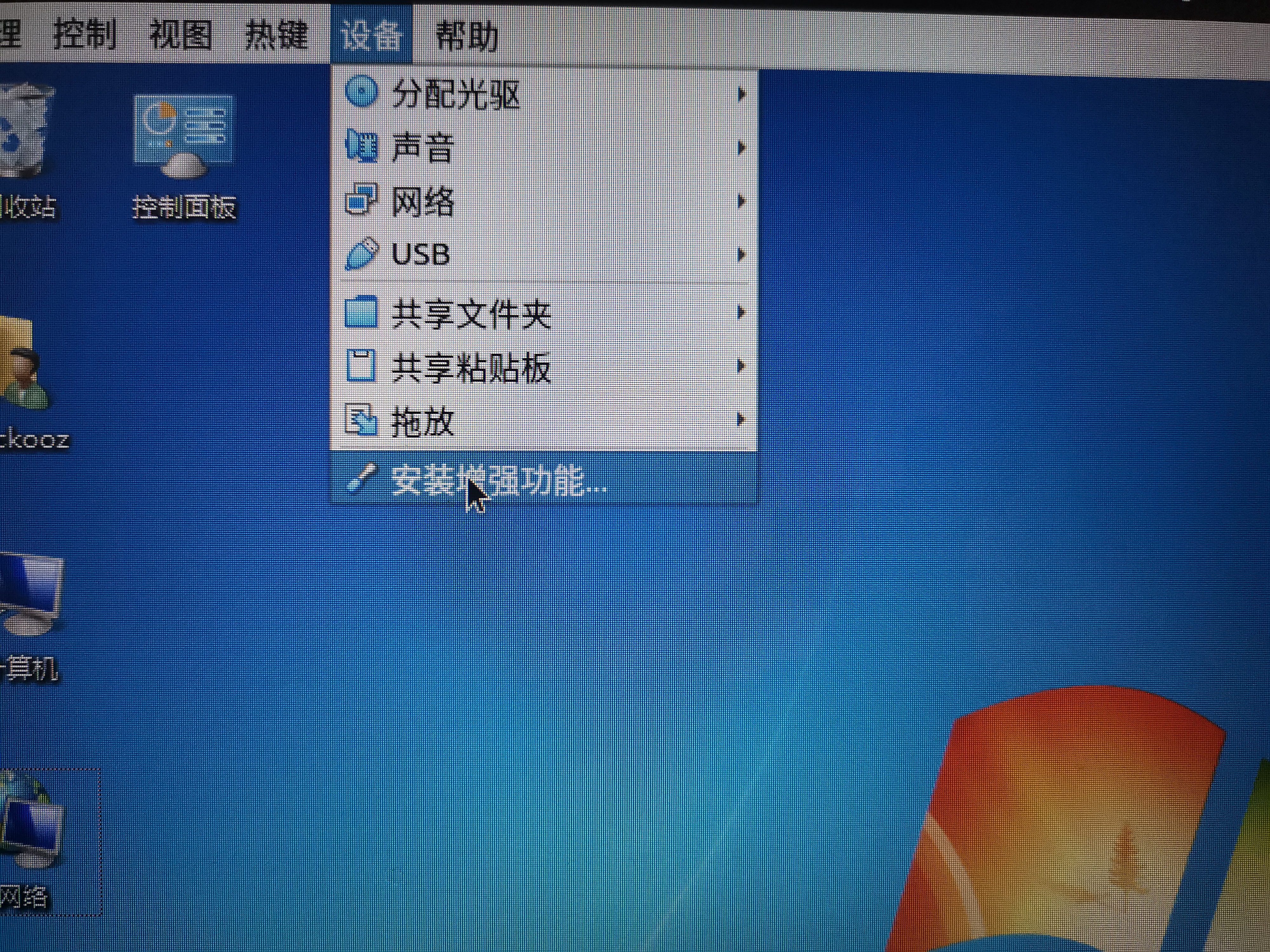The width and height of the screenshot is (1270, 952).
Task: Expand the USB submenu arrow
Action: point(741,254)
